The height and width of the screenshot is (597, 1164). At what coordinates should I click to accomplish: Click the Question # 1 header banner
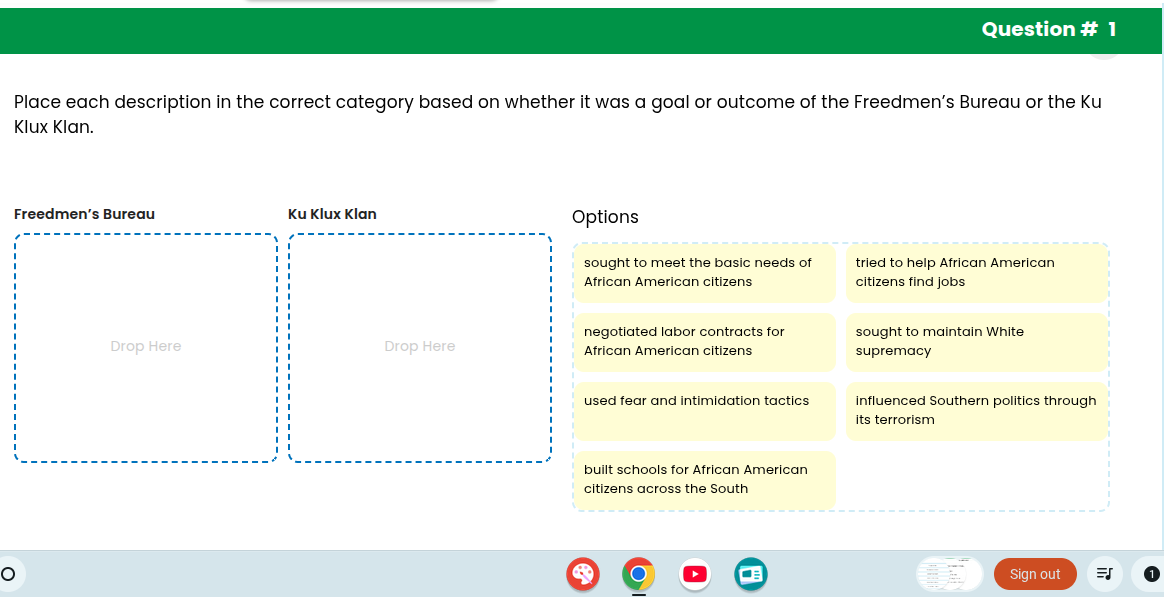coord(1048,29)
